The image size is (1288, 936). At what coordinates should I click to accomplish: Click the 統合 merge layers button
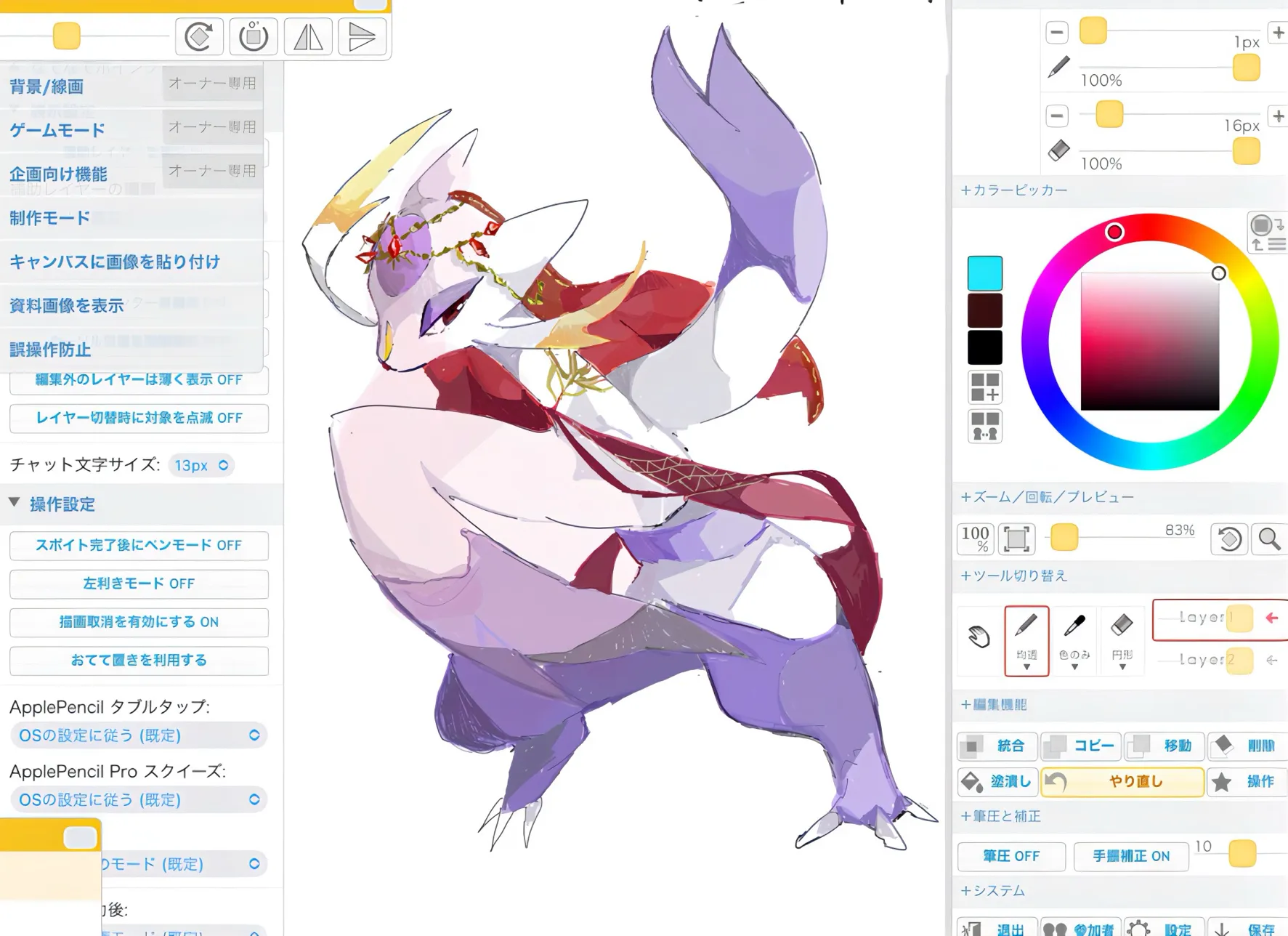(x=997, y=746)
